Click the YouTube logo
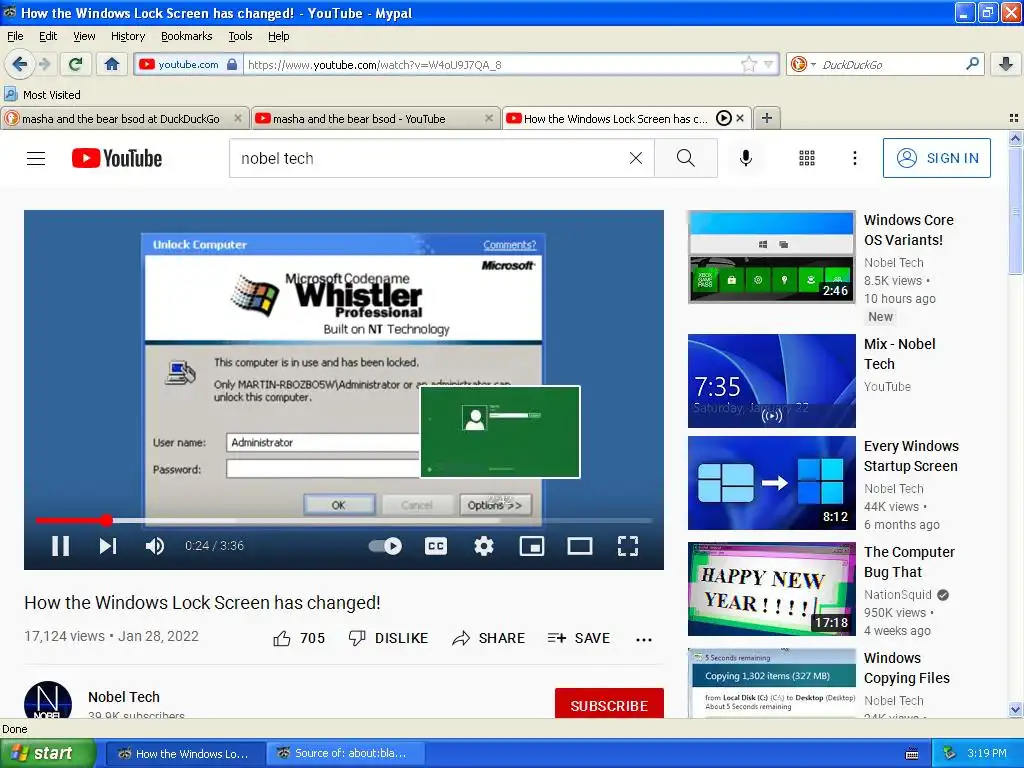 pyautogui.click(x=117, y=158)
